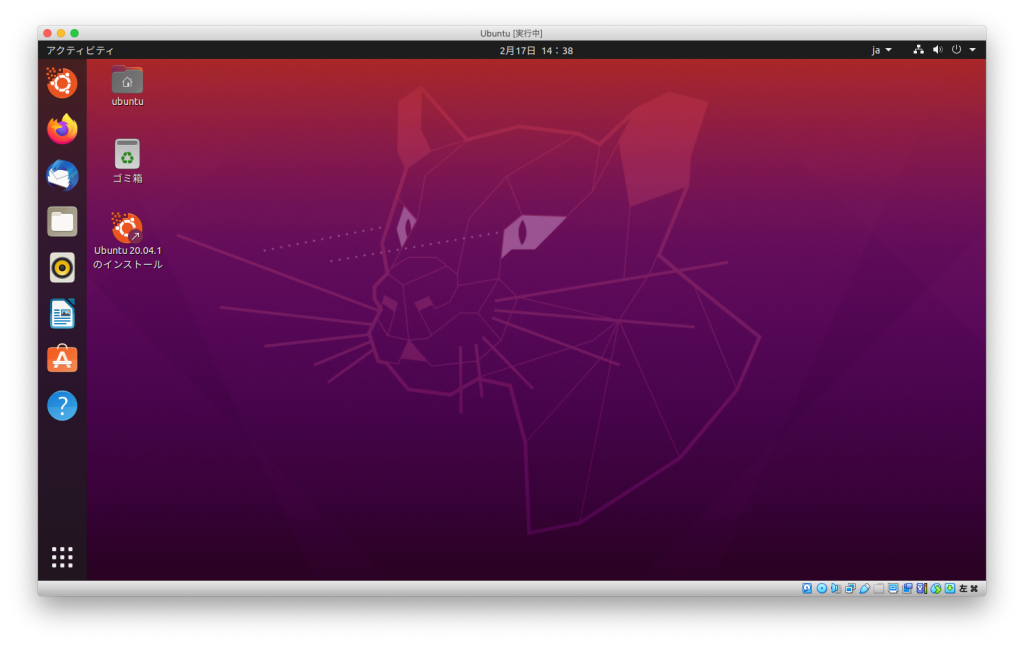Open the power status dropdown

tap(957, 49)
